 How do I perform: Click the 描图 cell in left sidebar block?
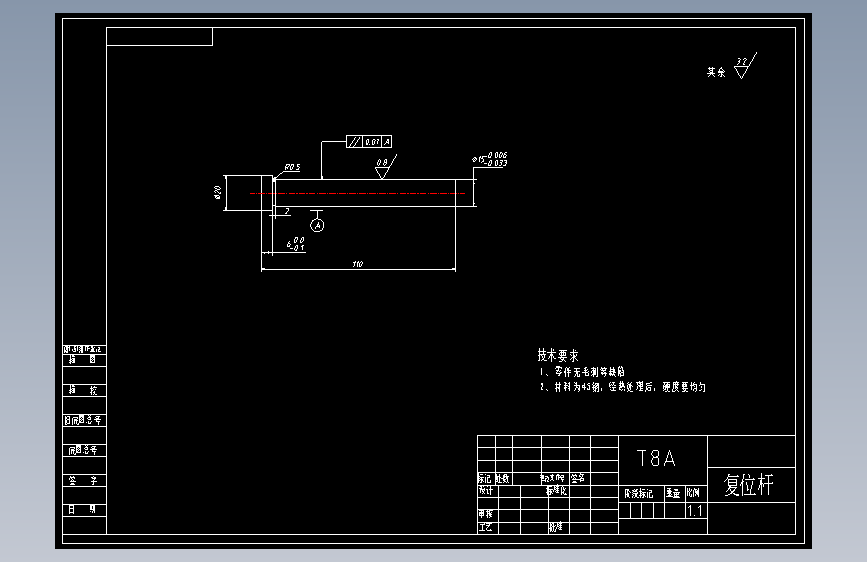[84, 360]
